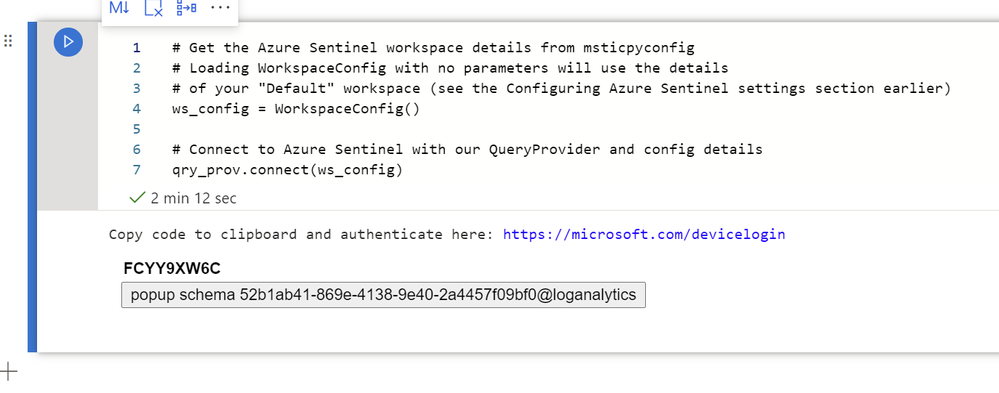Select the FCYY9XW6C device code text
Screen dimensions: 999x393
172,269
